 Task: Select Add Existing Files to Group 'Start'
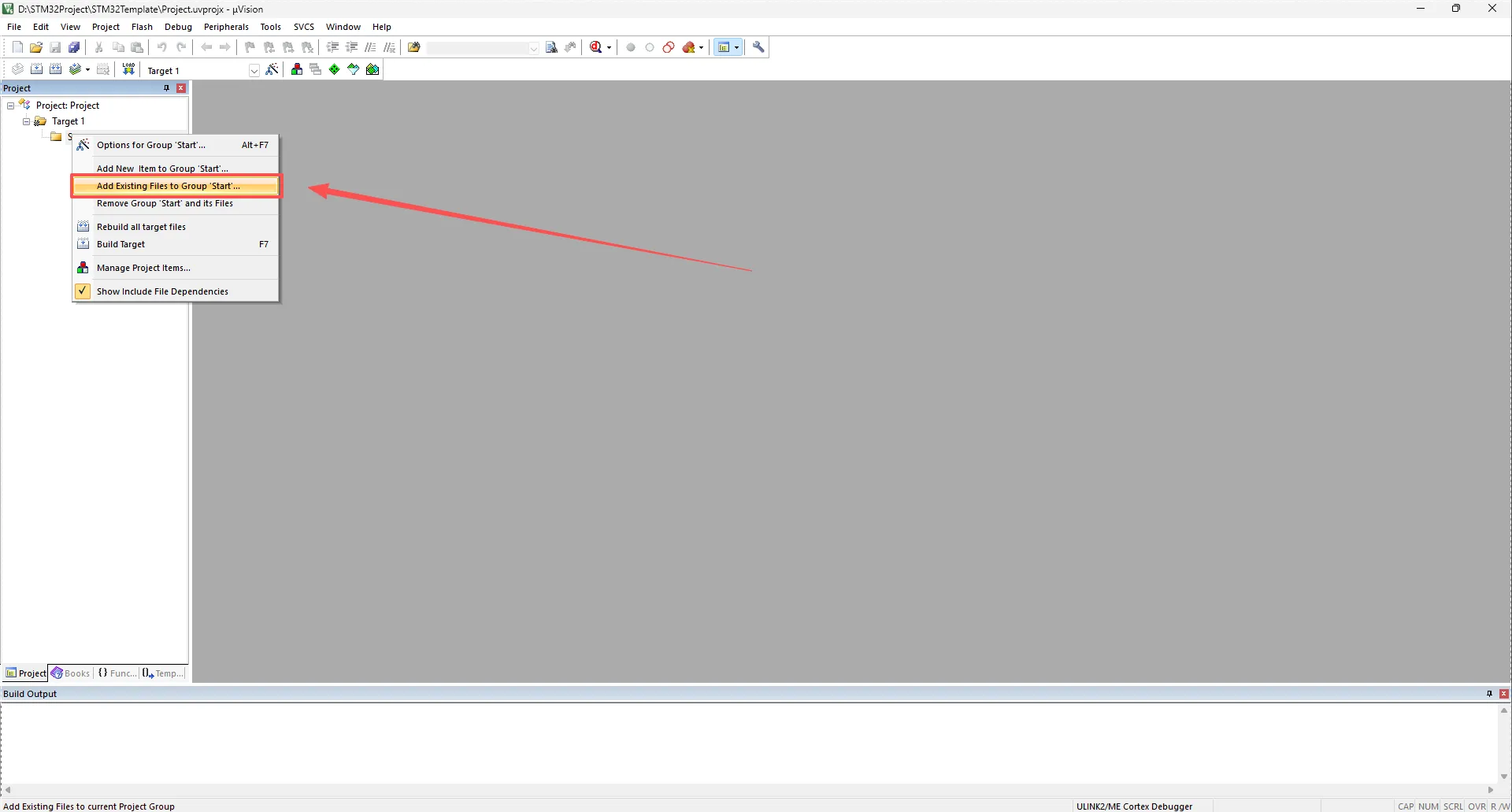click(176, 186)
